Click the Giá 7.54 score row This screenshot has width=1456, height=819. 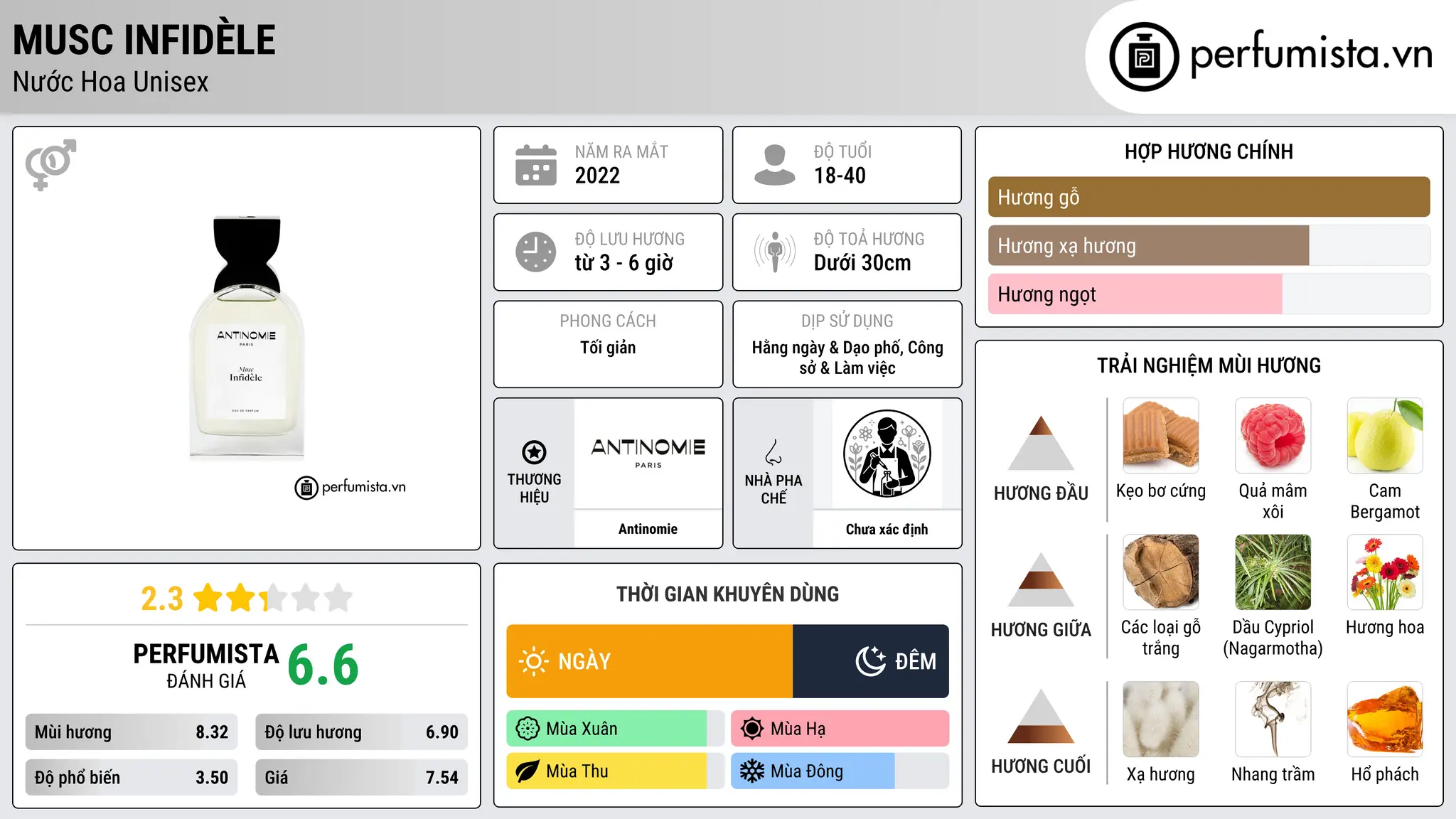point(361,777)
